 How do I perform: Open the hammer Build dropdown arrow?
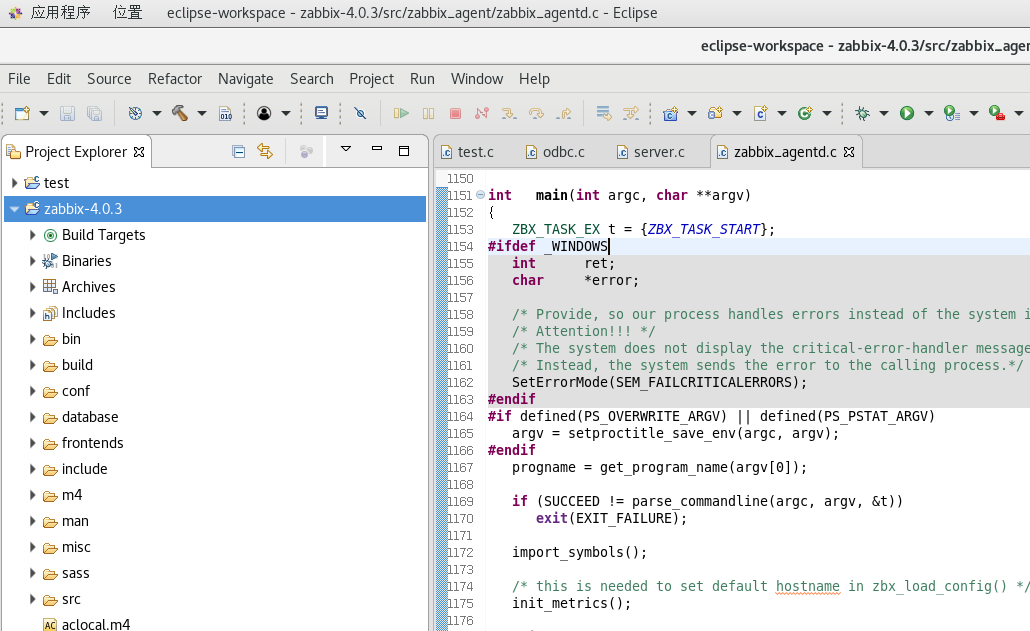pyautogui.click(x=202, y=113)
